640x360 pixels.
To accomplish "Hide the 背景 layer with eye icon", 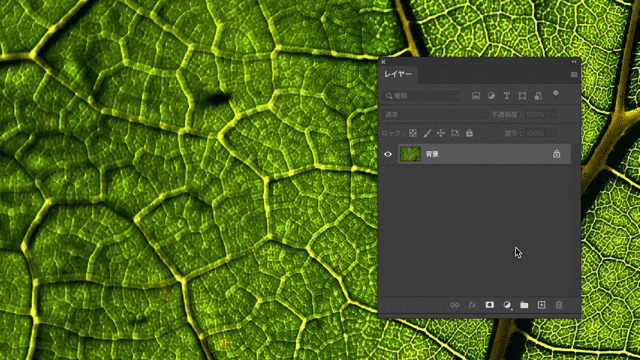I will point(388,154).
